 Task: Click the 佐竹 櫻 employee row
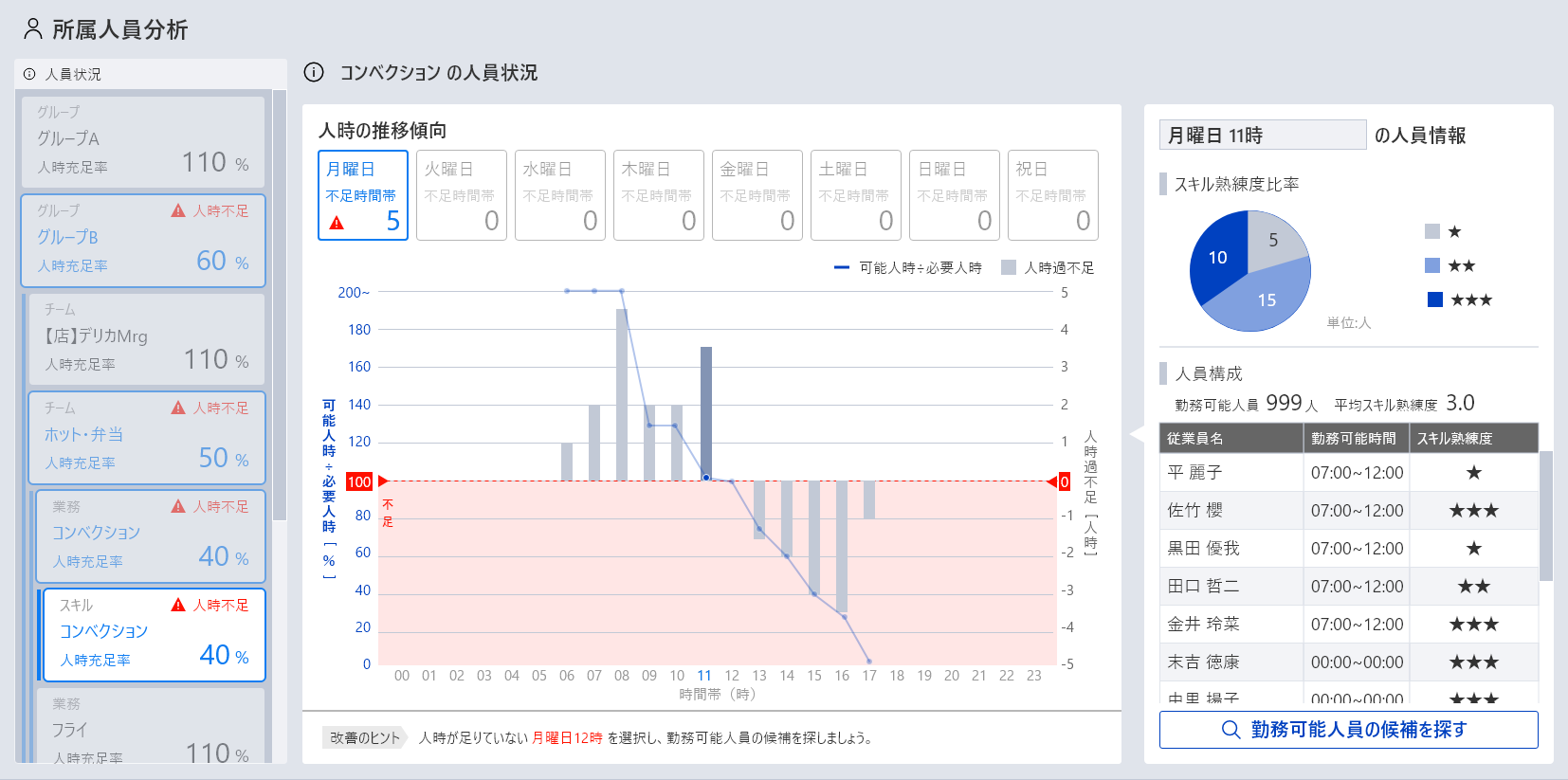point(1348,510)
